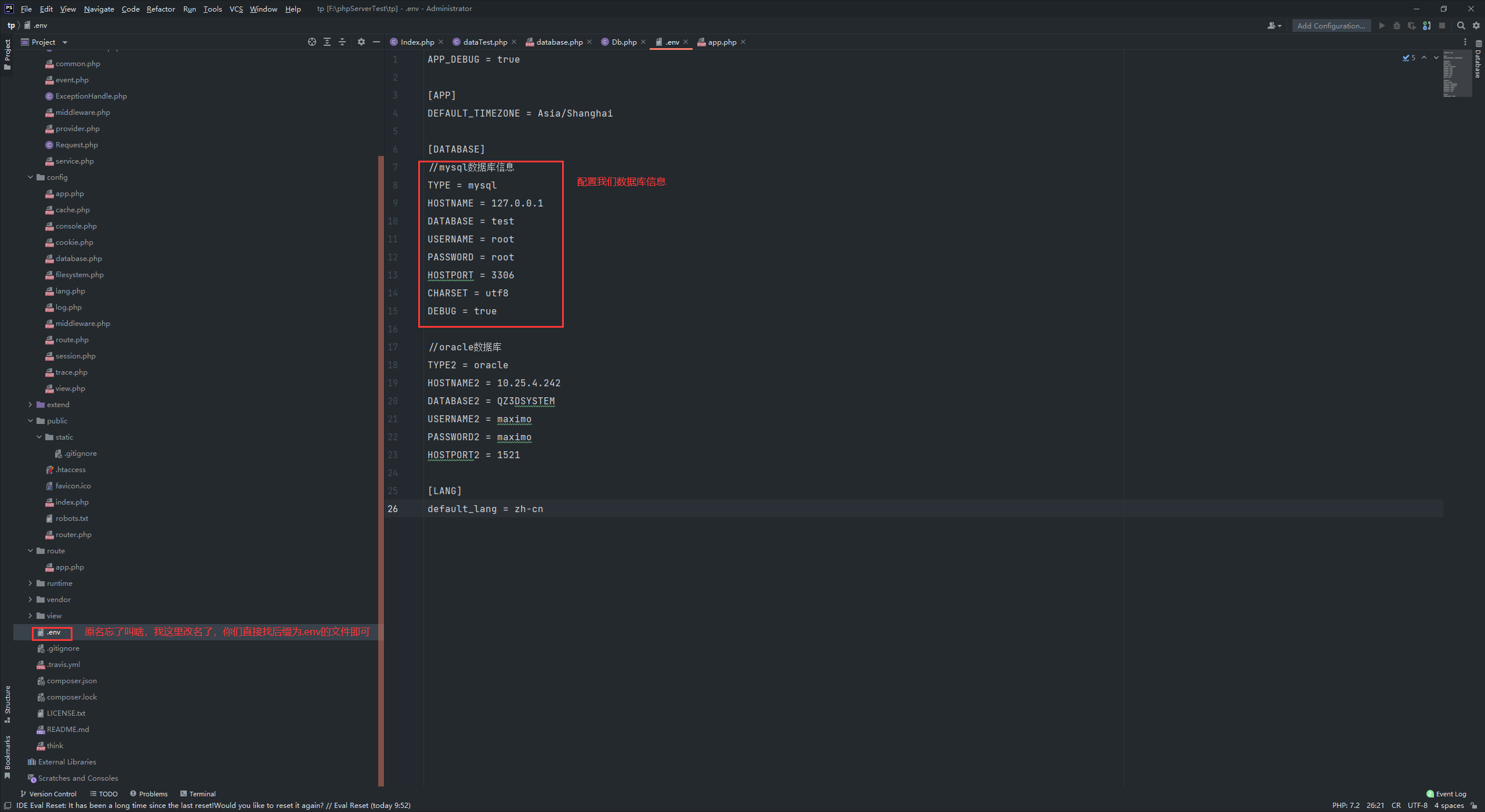Screen dimensions: 1485x812
Task: Open Project panel options gear icon
Action: [361, 42]
